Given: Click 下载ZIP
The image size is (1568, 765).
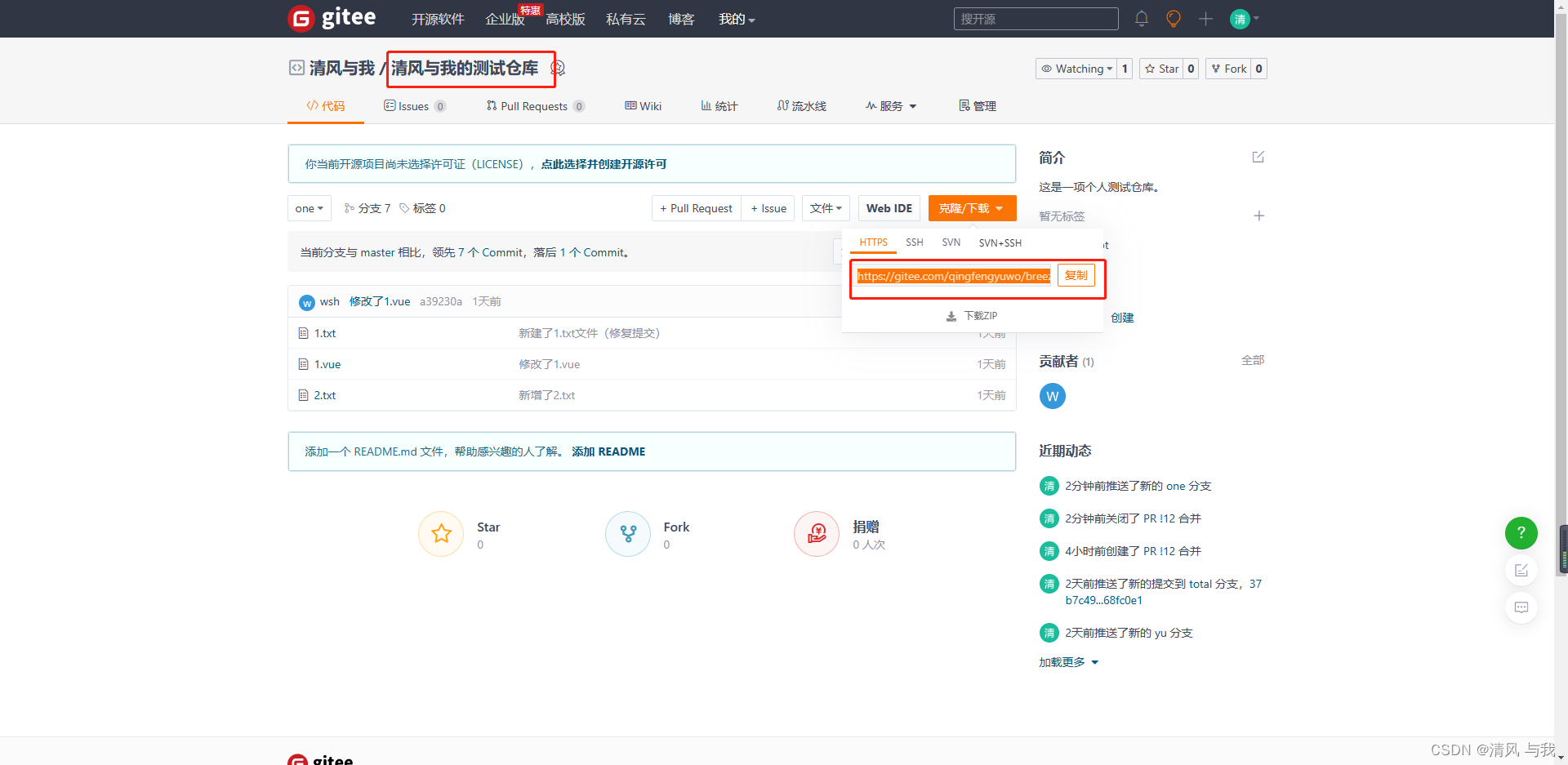Looking at the screenshot, I should coord(971,316).
